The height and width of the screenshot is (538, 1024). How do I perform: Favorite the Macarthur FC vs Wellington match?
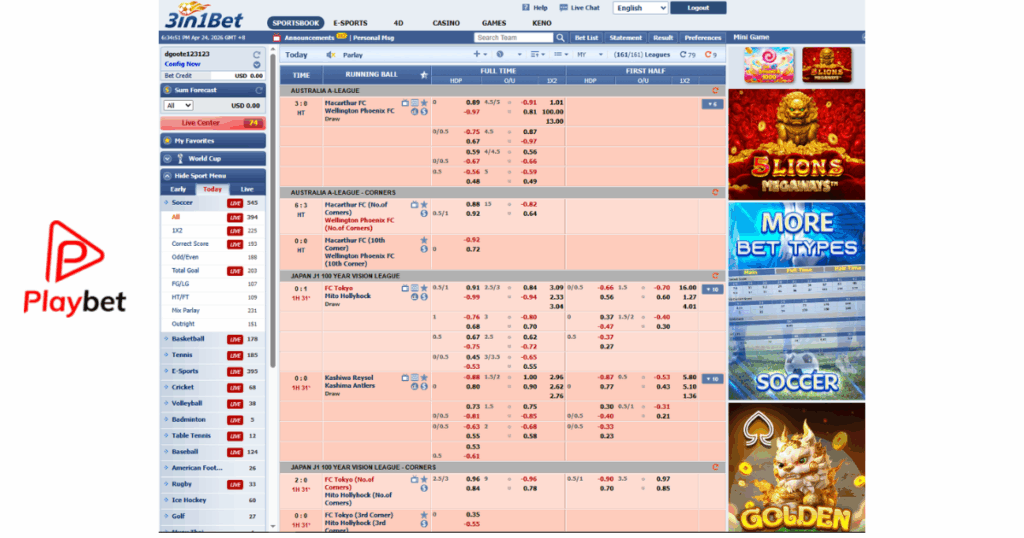[424, 103]
